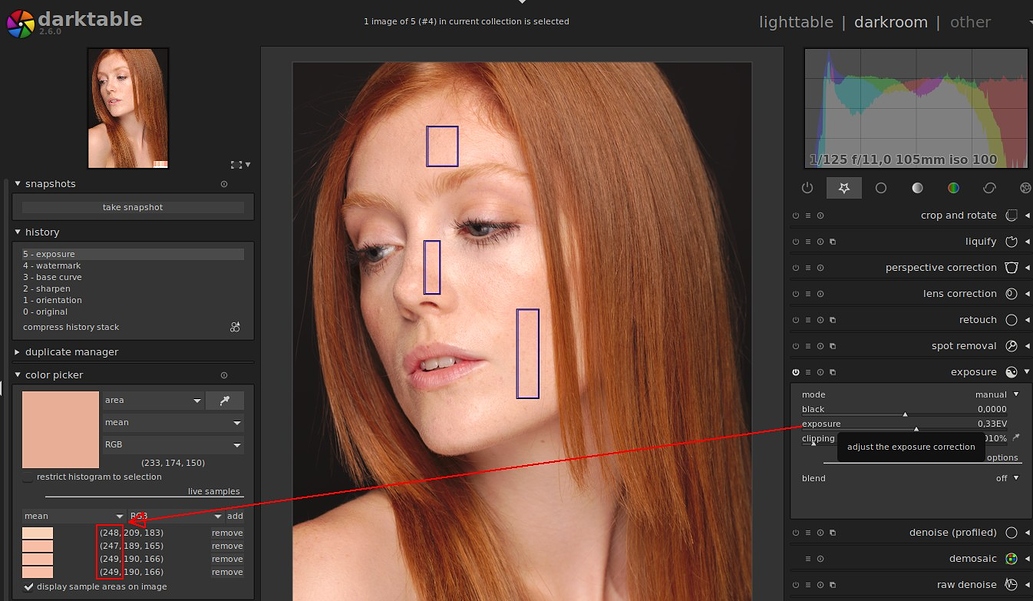
Task: Click the take snapshot button
Action: 131,207
